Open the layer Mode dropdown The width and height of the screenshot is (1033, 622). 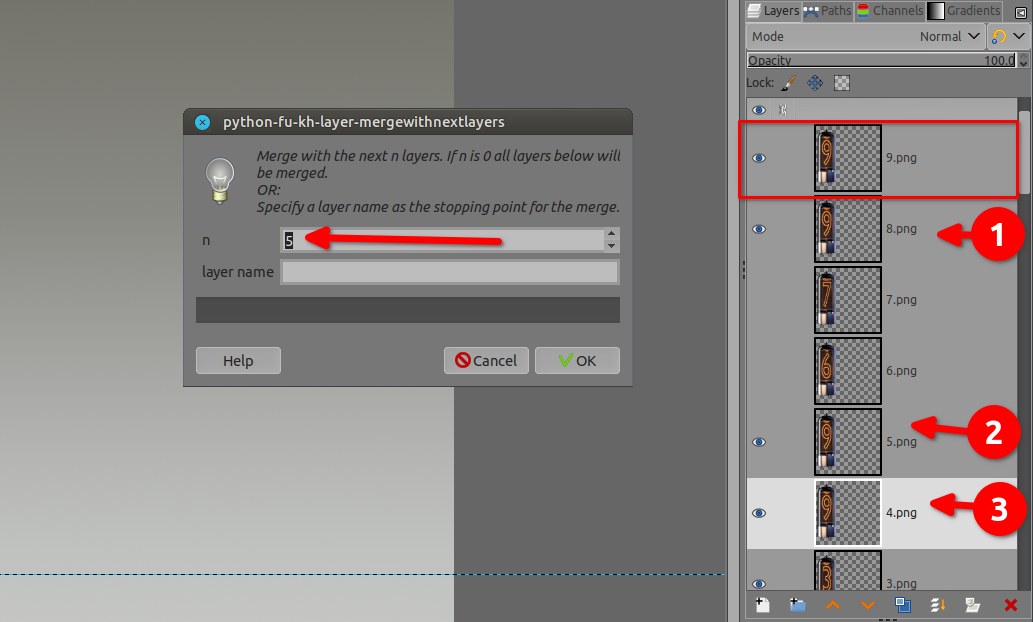(x=865, y=36)
